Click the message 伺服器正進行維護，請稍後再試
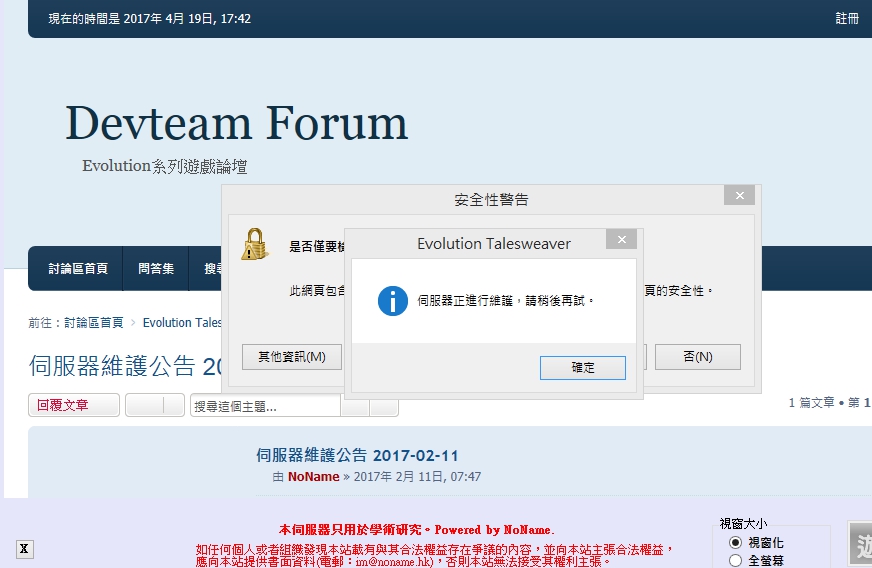The height and width of the screenshot is (568, 872). click(506, 301)
